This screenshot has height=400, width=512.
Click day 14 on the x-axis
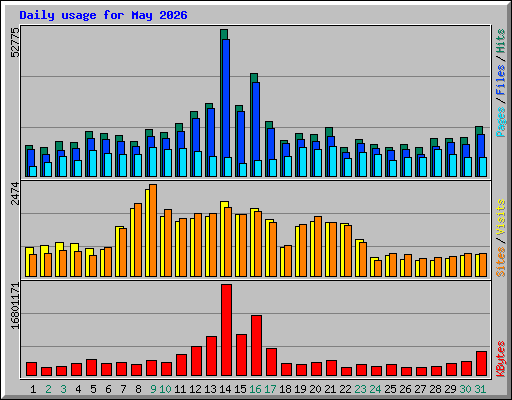[225, 389]
